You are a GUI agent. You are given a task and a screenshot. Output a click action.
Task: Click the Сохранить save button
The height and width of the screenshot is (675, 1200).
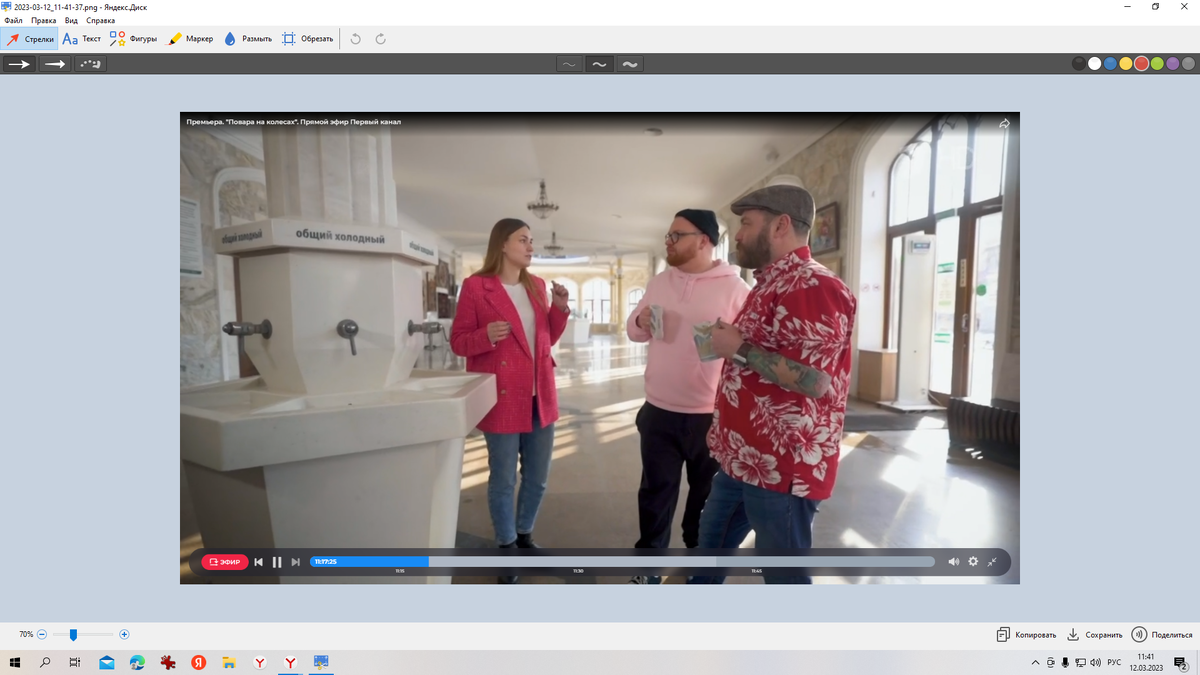pyautogui.click(x=1094, y=635)
